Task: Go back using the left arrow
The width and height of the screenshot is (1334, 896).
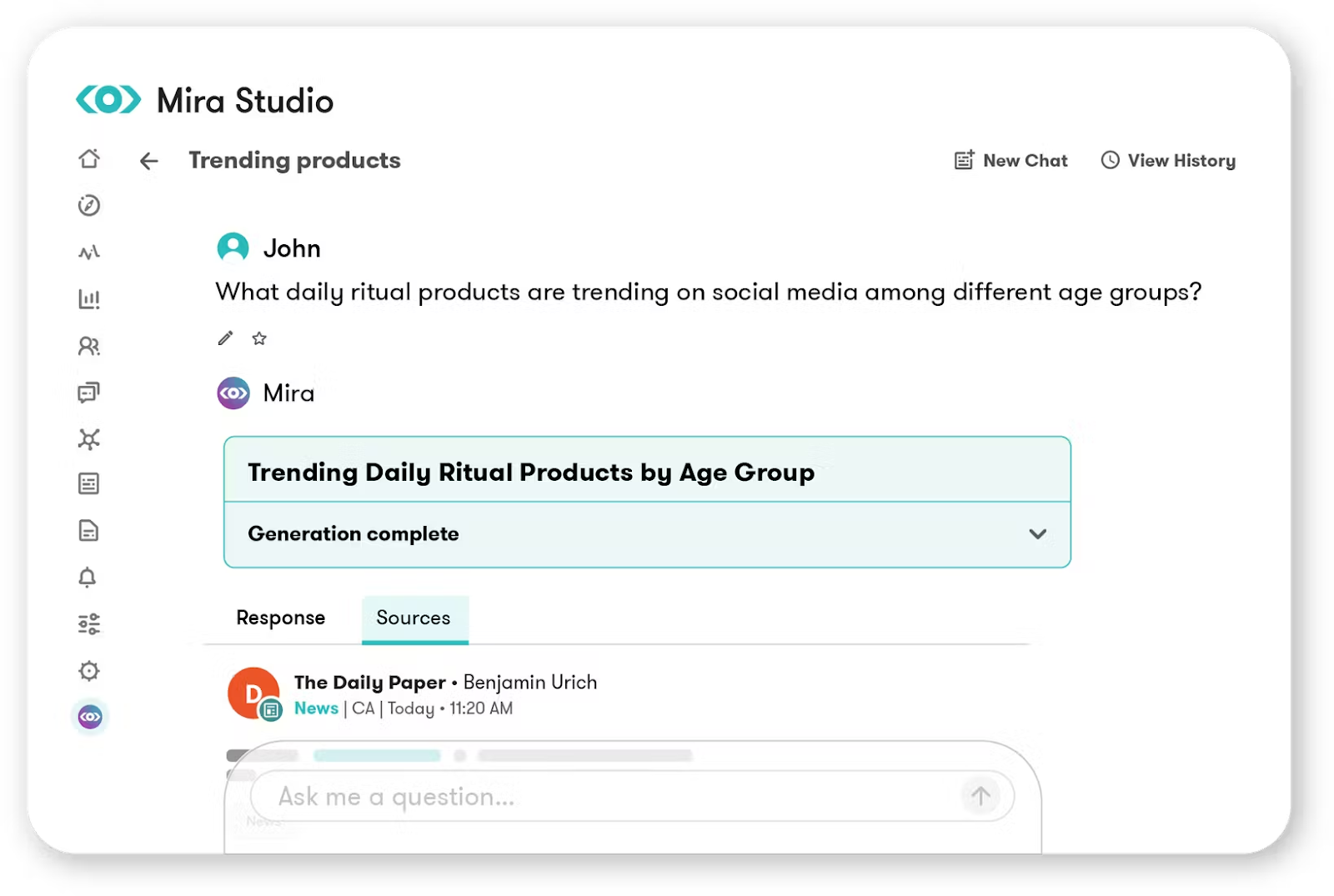Action: (x=148, y=161)
